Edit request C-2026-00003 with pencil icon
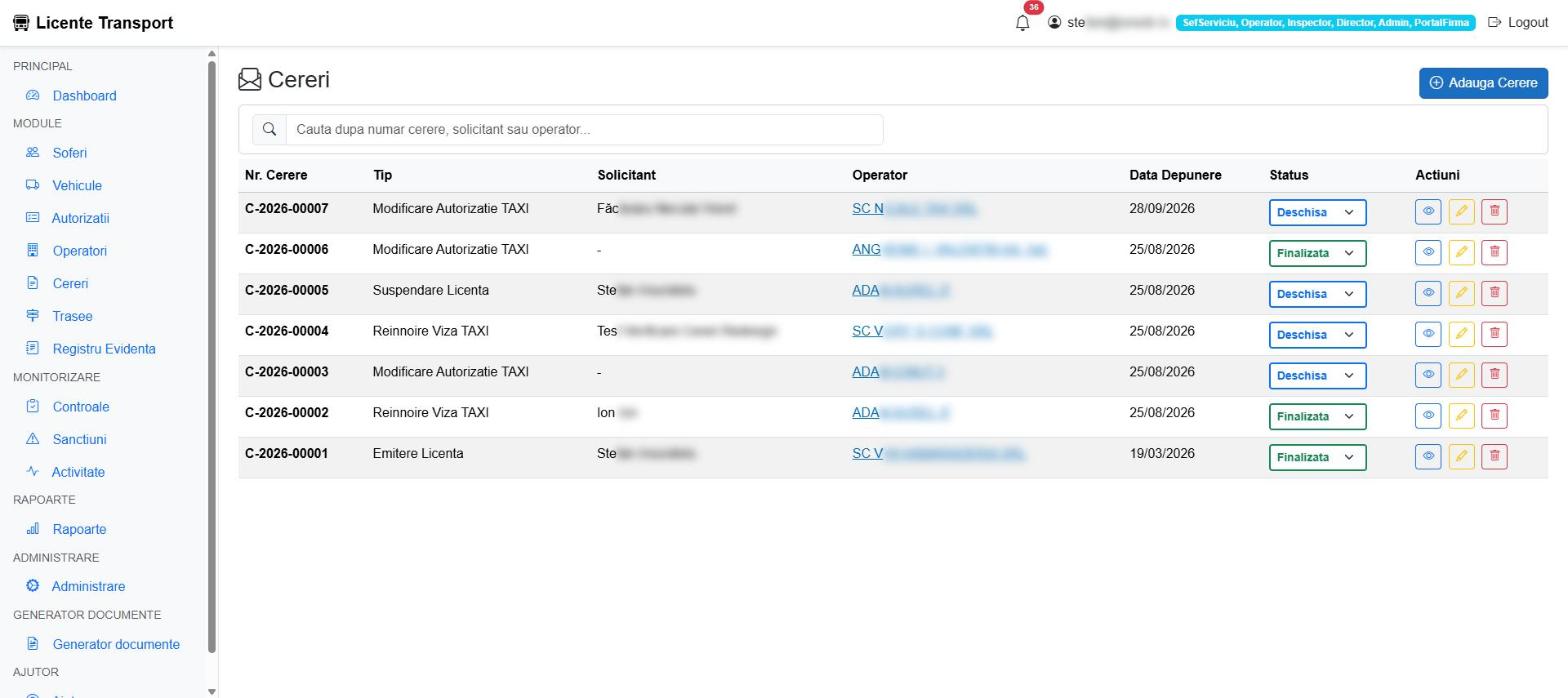This screenshot has width=1568, height=698. point(1461,374)
